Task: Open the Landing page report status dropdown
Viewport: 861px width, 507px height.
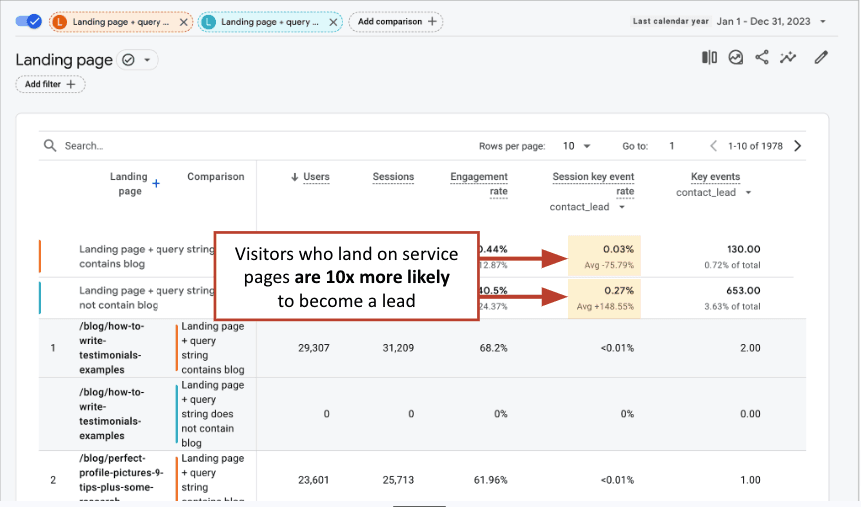Action: click(x=137, y=60)
